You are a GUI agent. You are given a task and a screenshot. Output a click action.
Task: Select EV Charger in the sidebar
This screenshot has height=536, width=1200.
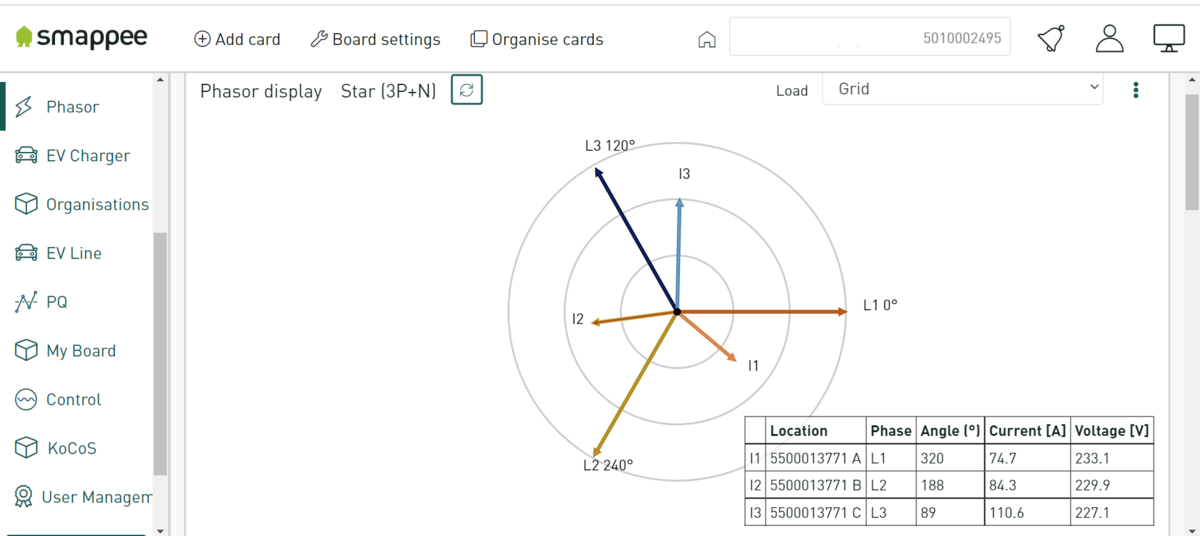(x=73, y=156)
